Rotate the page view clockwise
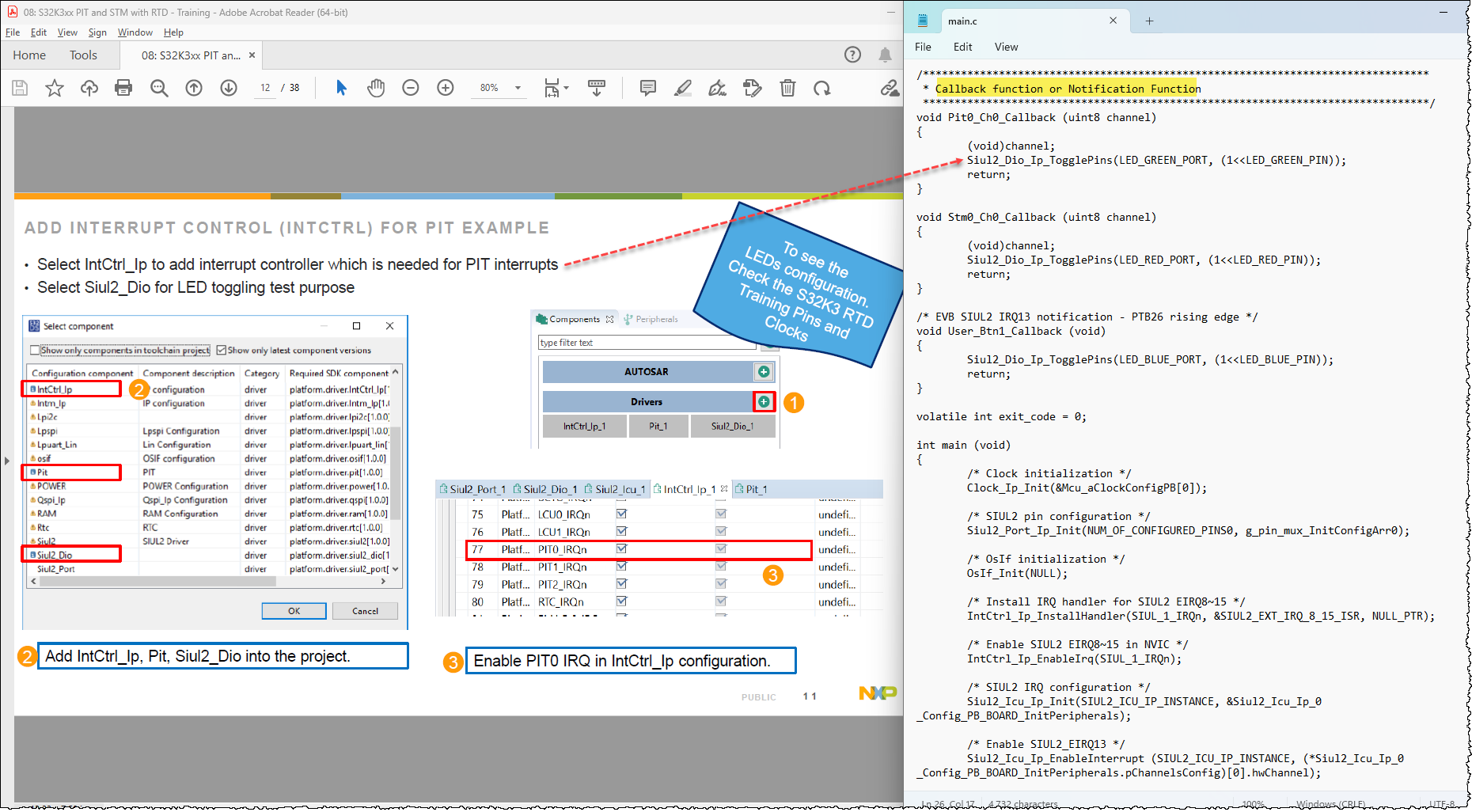 click(822, 88)
